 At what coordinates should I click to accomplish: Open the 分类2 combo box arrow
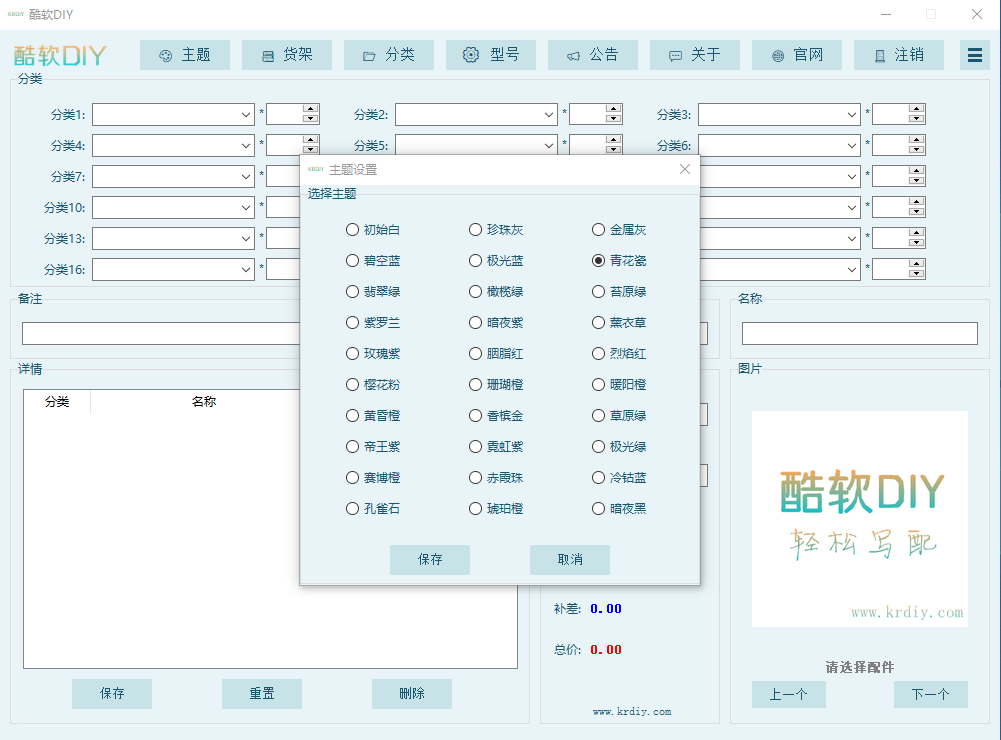click(549, 115)
